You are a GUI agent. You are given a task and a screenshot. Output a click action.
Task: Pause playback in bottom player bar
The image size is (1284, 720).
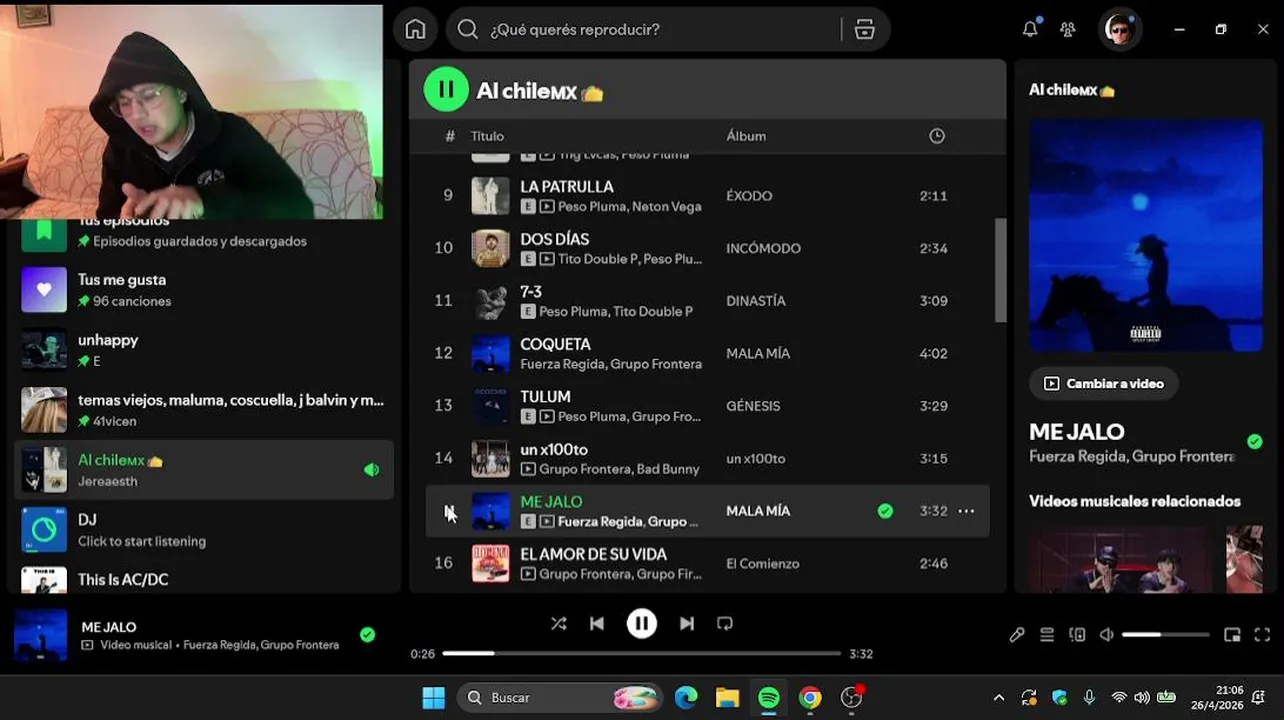pyautogui.click(x=642, y=623)
